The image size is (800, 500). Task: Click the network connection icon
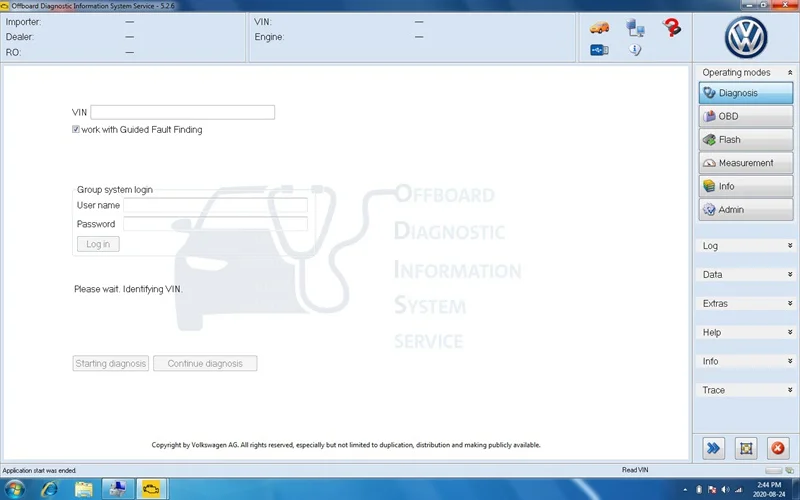pos(635,28)
